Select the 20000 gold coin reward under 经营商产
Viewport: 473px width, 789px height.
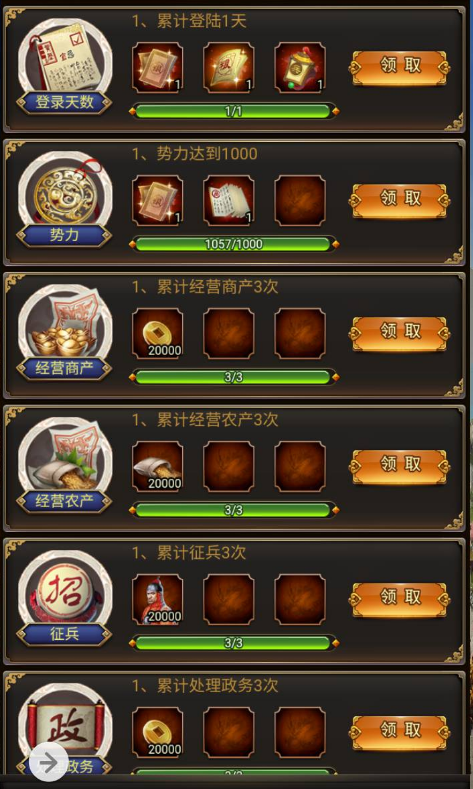157,334
